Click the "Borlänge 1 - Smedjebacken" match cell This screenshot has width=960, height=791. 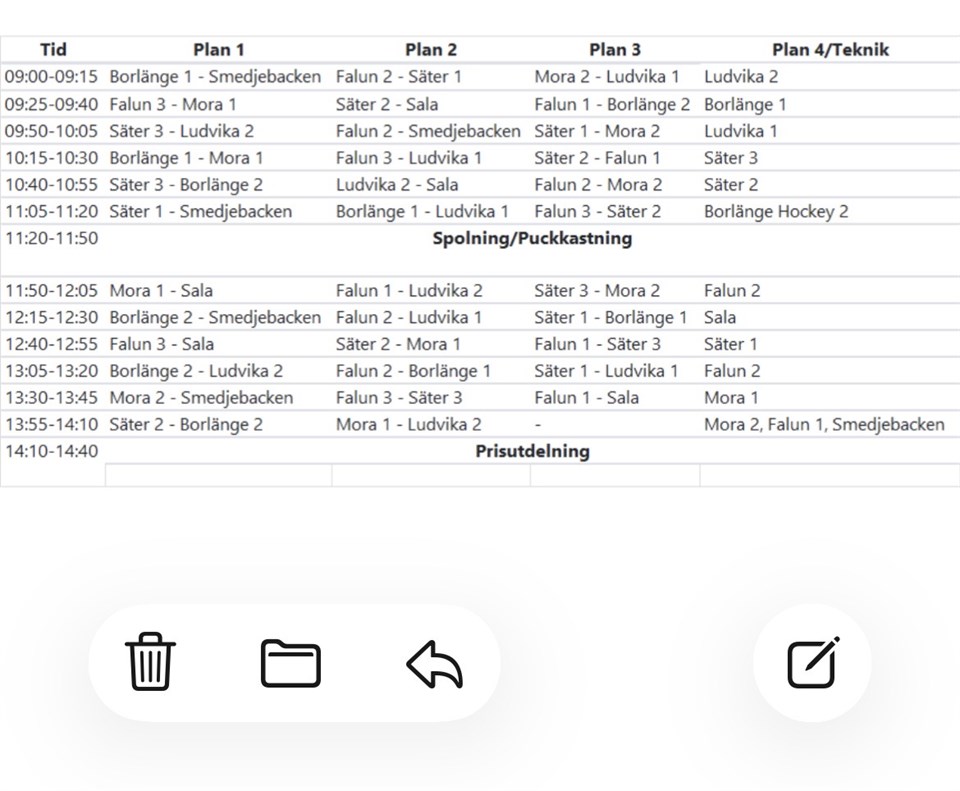(x=216, y=76)
